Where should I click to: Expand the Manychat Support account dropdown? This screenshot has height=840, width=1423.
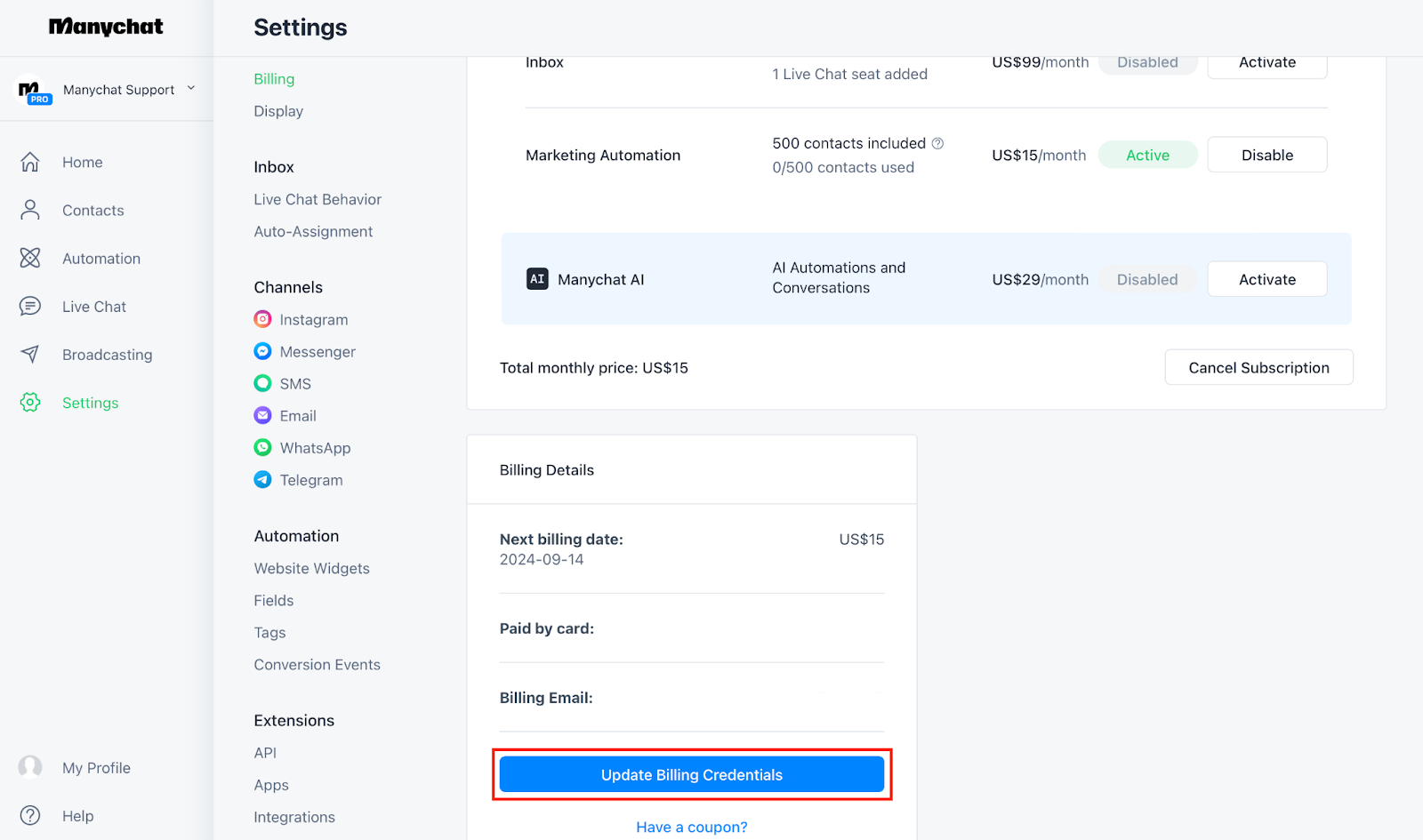pos(190,89)
